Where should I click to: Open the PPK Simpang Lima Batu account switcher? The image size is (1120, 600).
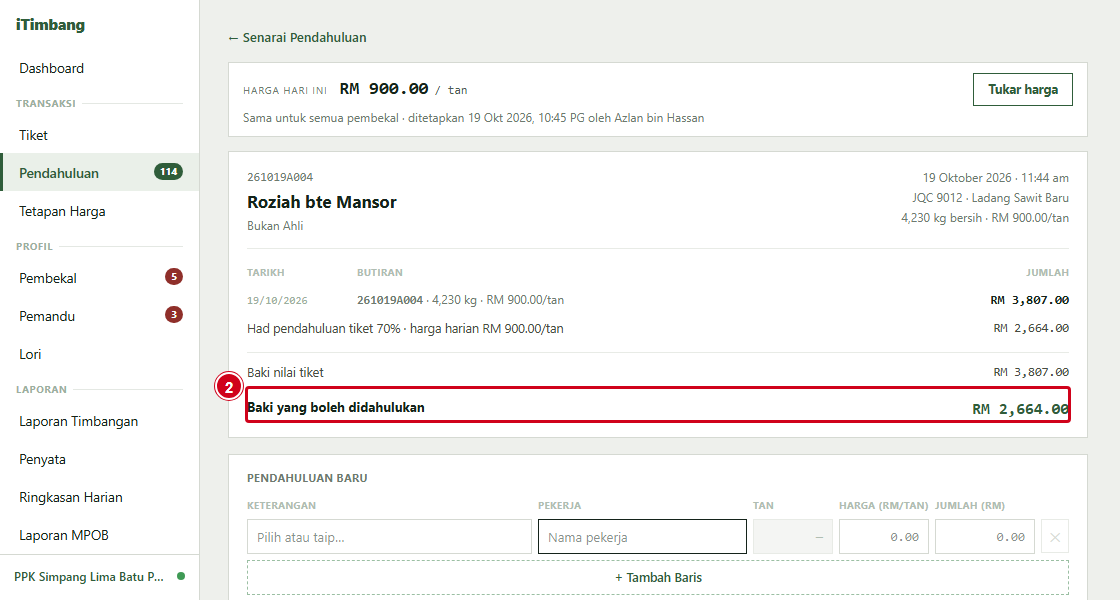point(99,576)
